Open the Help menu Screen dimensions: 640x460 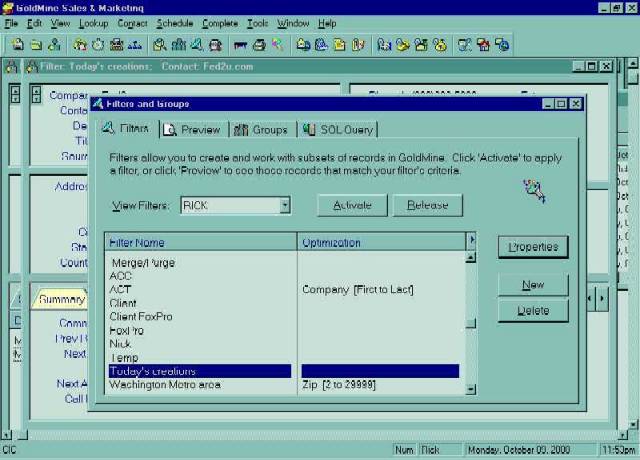coord(327,24)
